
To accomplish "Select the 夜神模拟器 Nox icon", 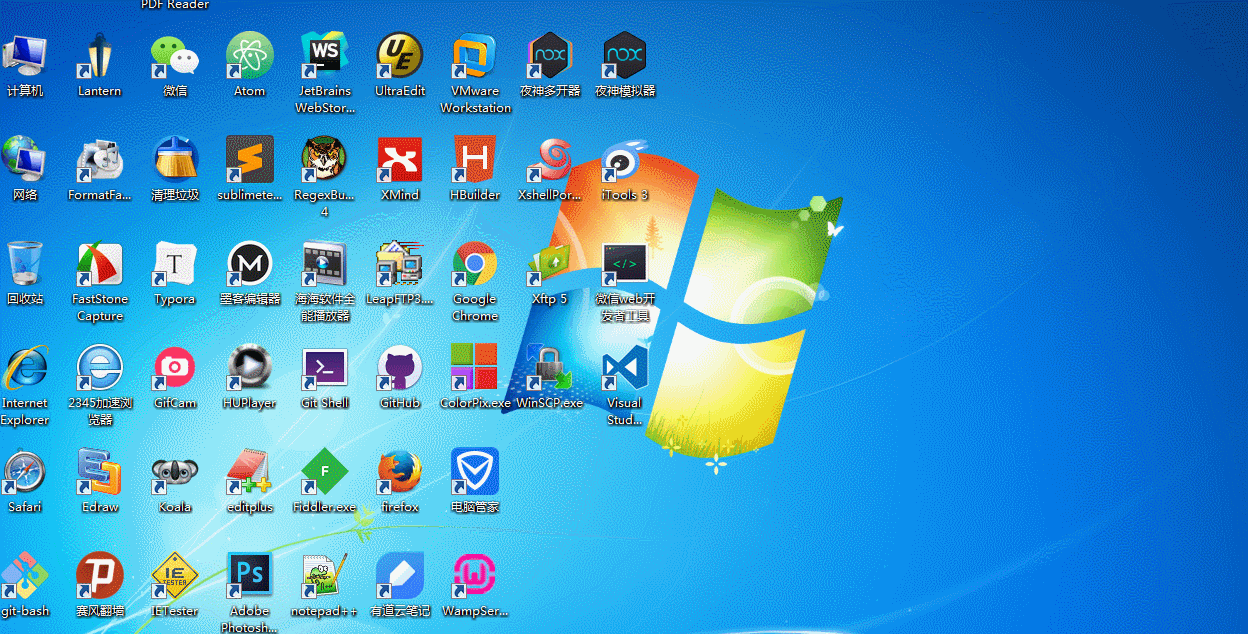I will [x=625, y=56].
